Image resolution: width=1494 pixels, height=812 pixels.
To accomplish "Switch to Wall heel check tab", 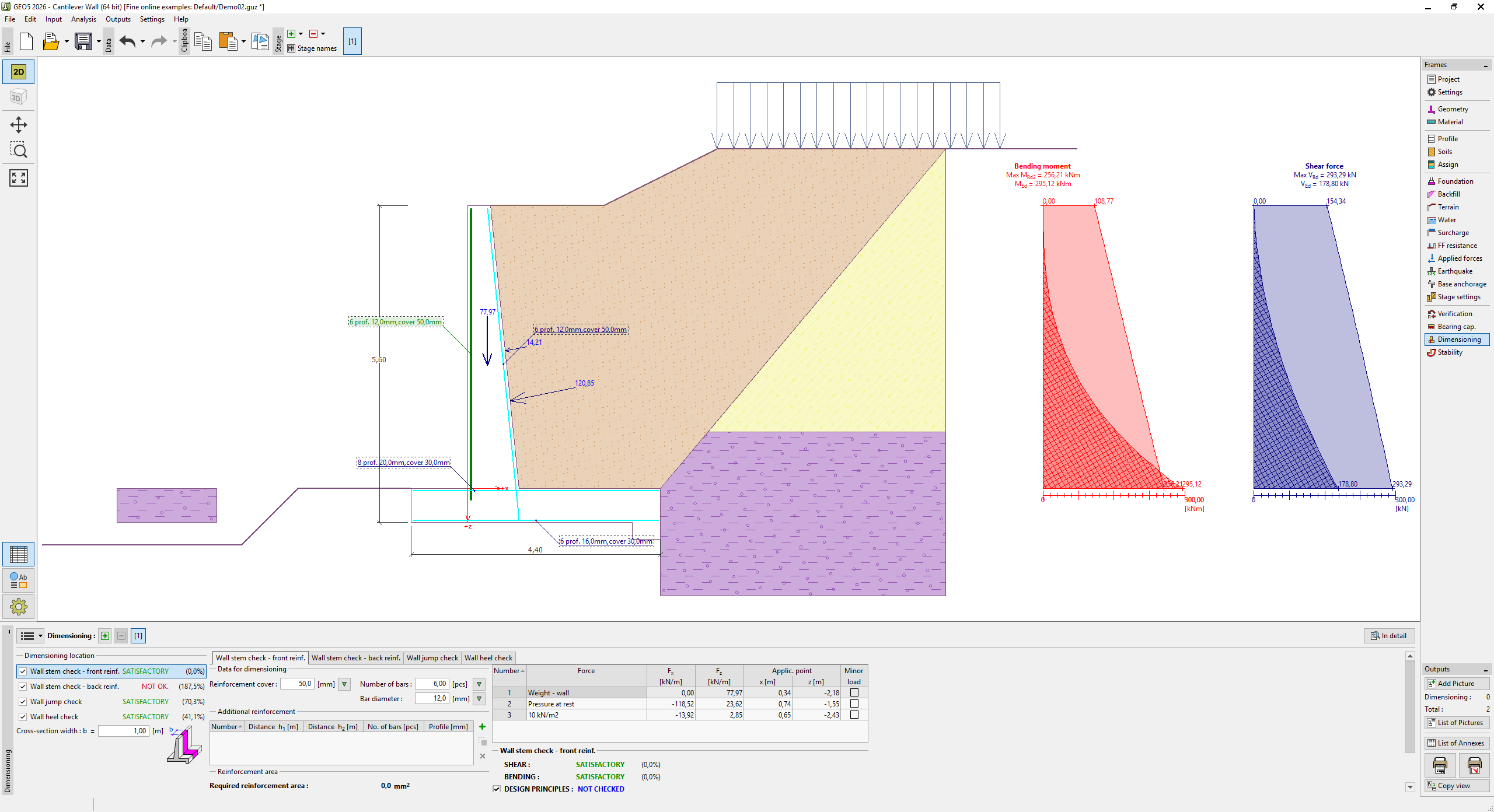I will (x=488, y=658).
